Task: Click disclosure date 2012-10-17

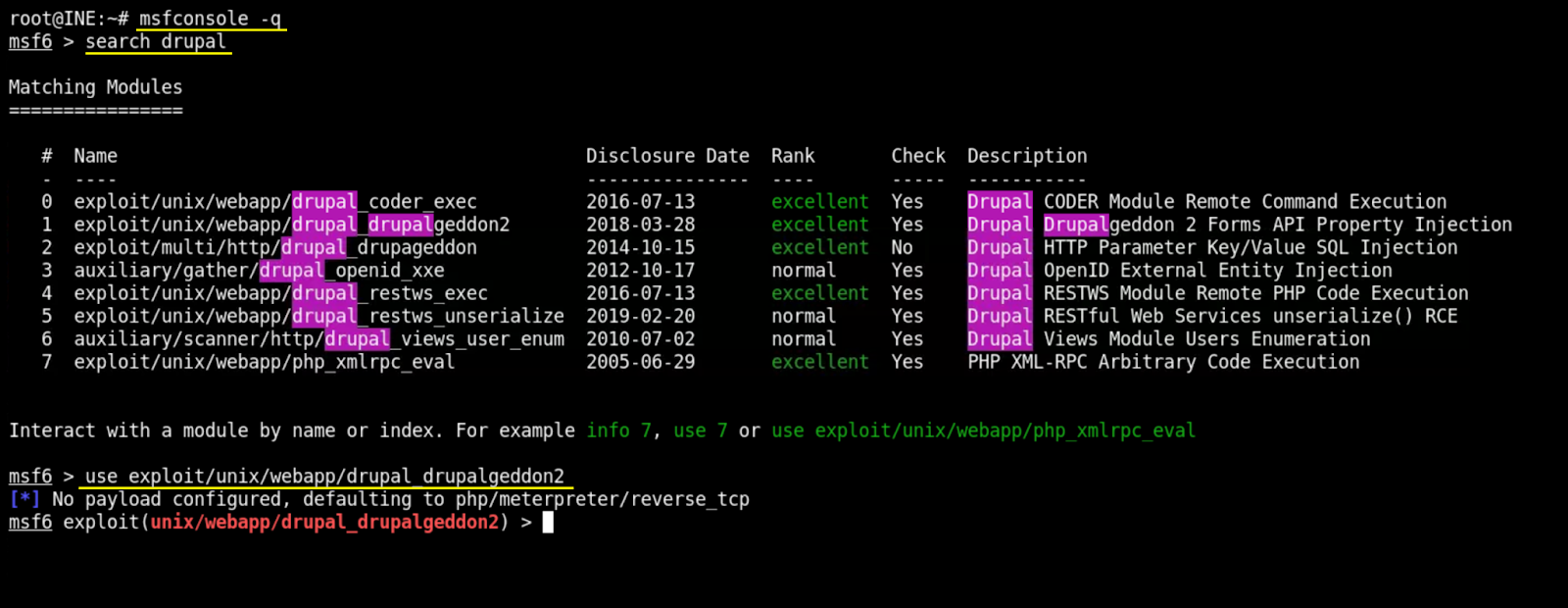Action: coord(641,271)
